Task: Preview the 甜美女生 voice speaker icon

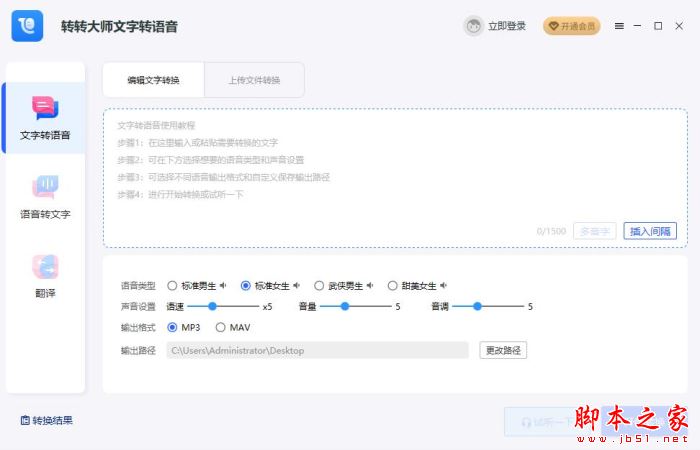Action: coord(443,285)
